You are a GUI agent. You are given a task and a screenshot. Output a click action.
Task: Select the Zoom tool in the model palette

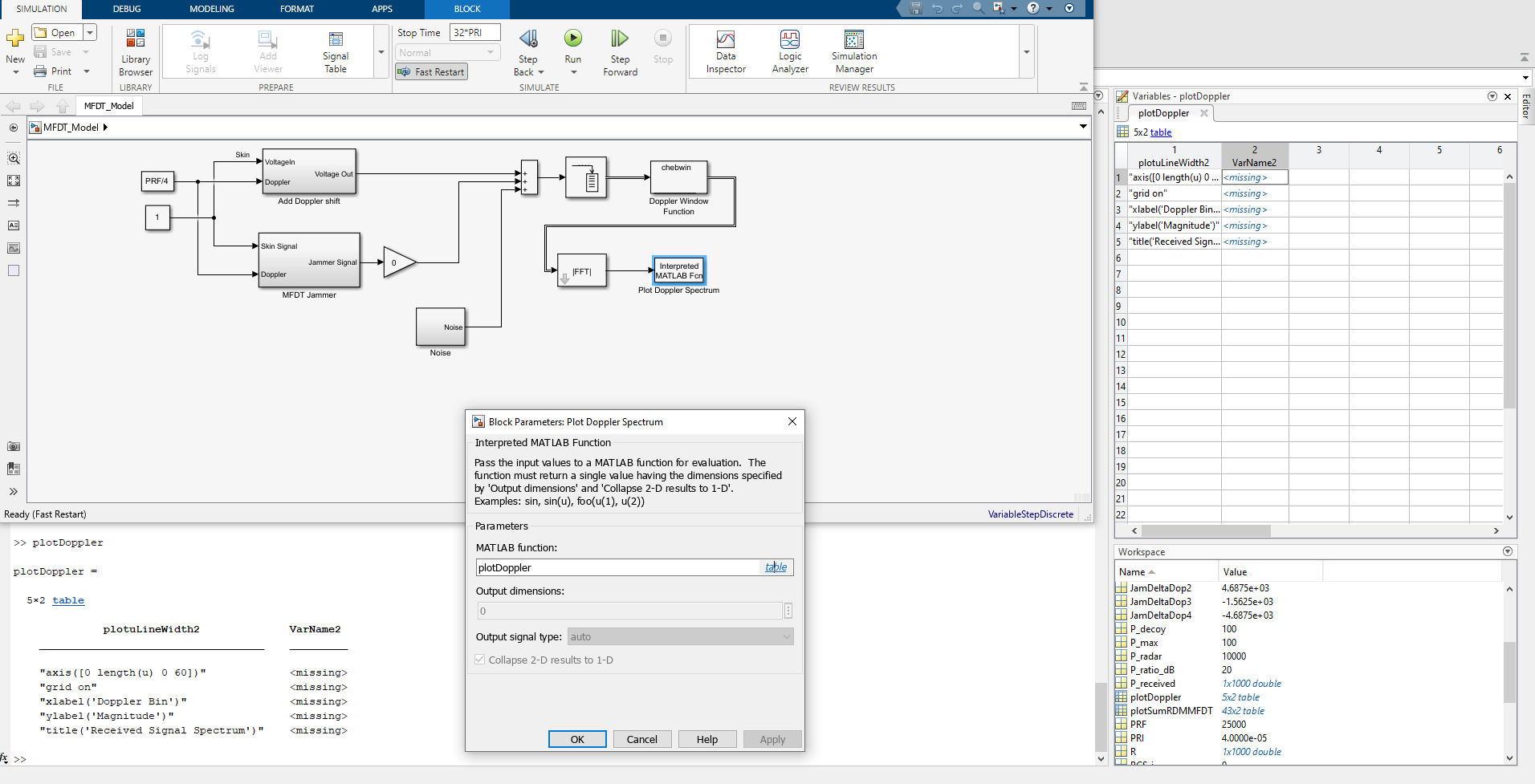click(13, 158)
